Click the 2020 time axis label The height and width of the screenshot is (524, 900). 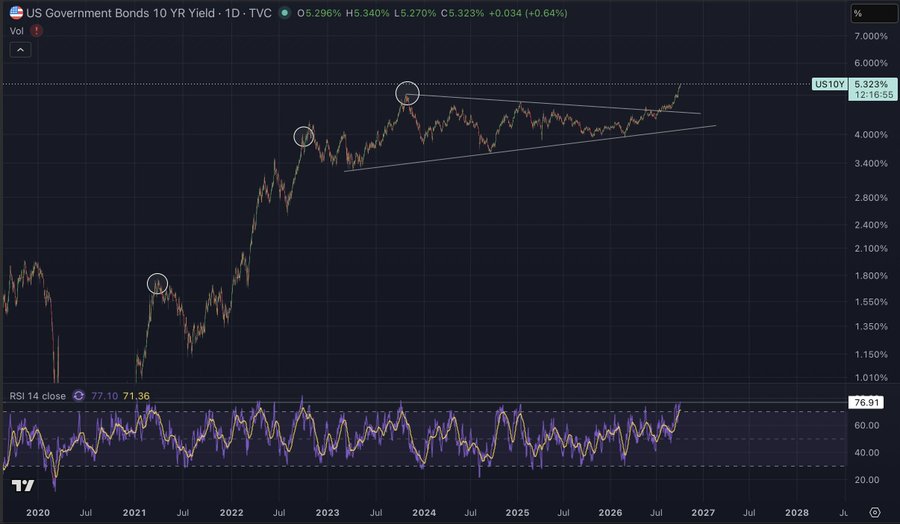(38, 513)
